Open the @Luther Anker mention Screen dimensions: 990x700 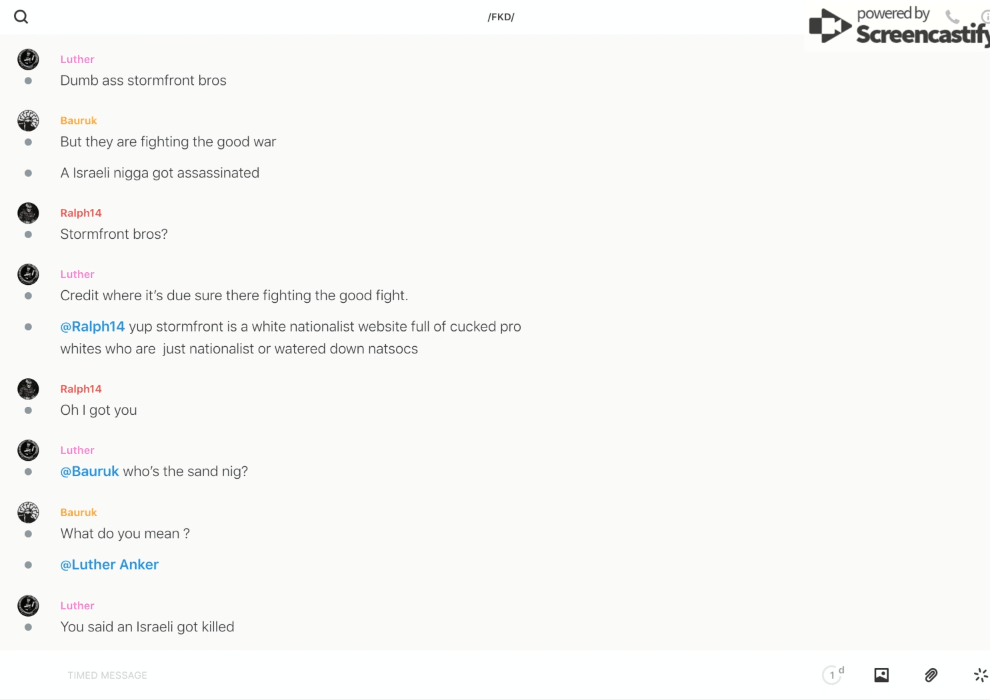109,564
